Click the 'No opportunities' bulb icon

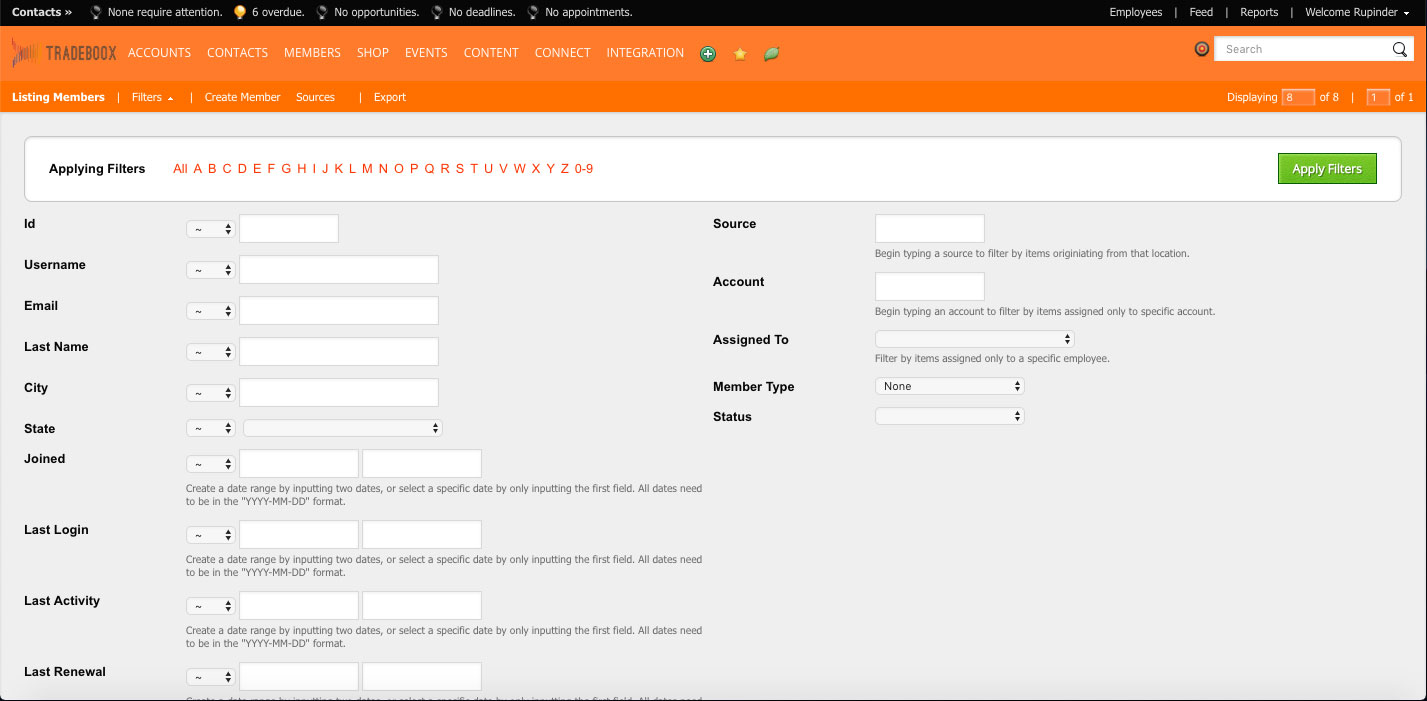pos(322,13)
